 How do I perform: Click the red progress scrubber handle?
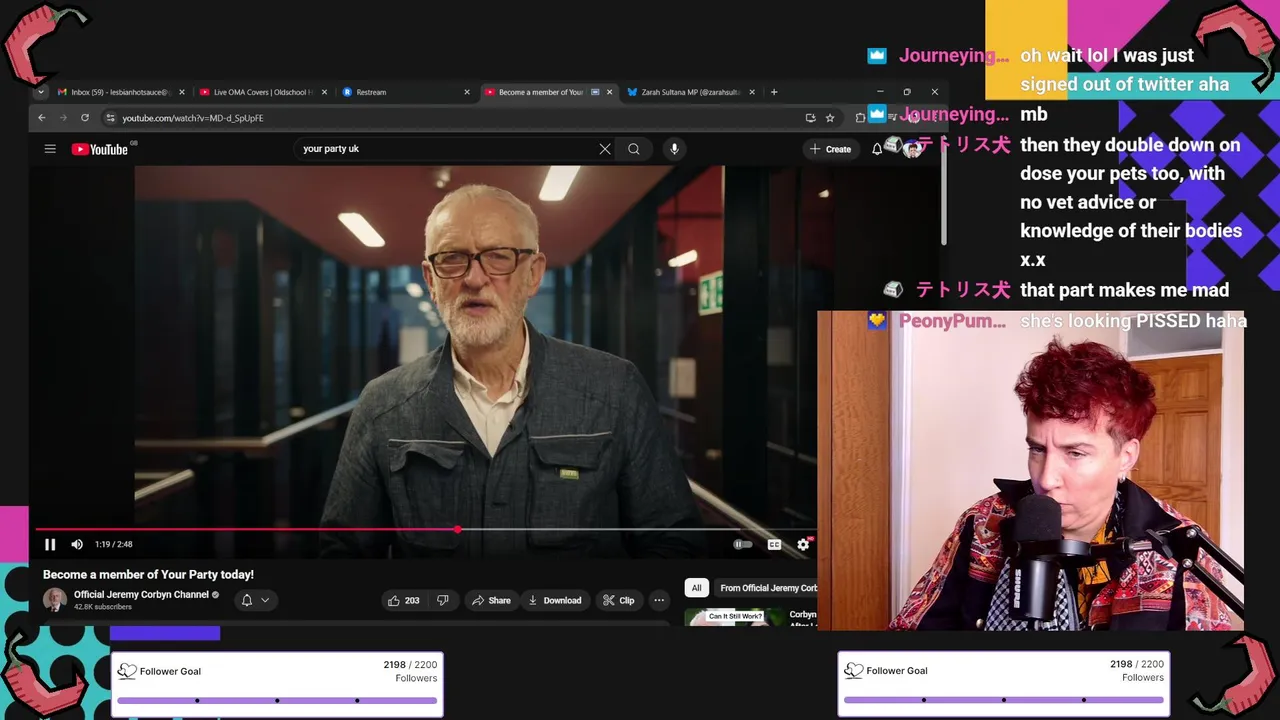(457, 529)
